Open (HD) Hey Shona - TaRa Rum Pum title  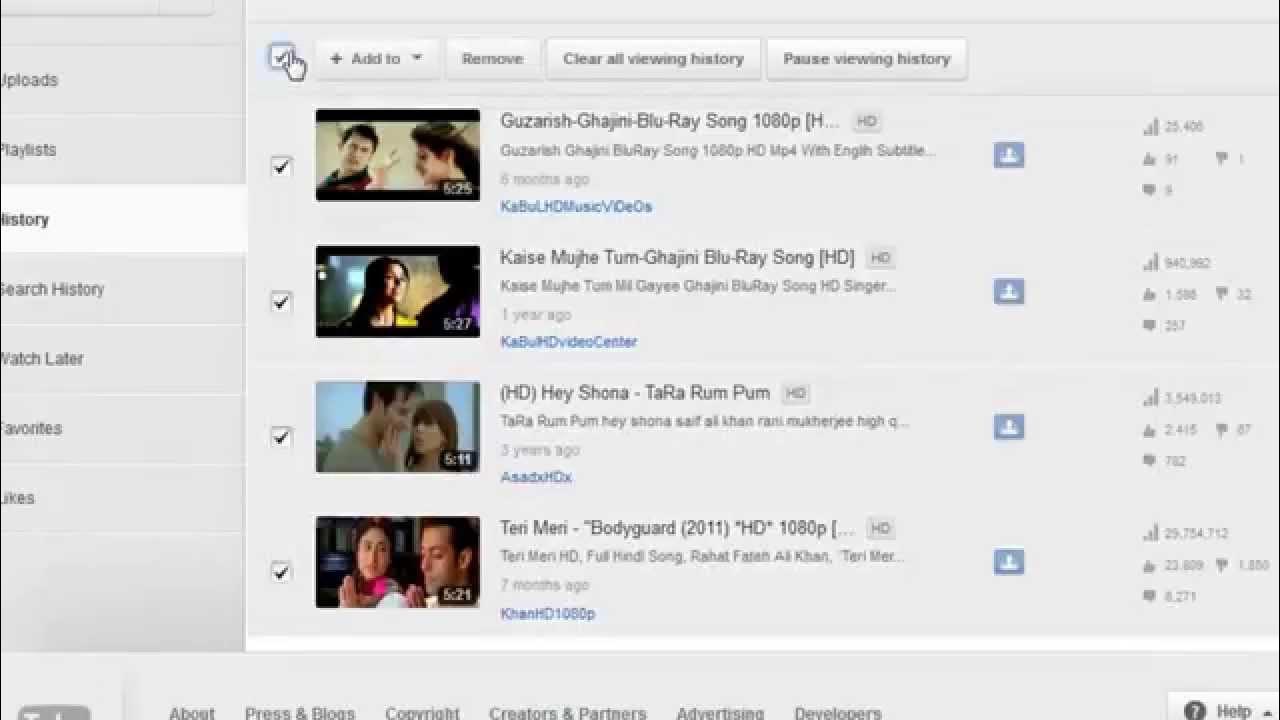(635, 393)
